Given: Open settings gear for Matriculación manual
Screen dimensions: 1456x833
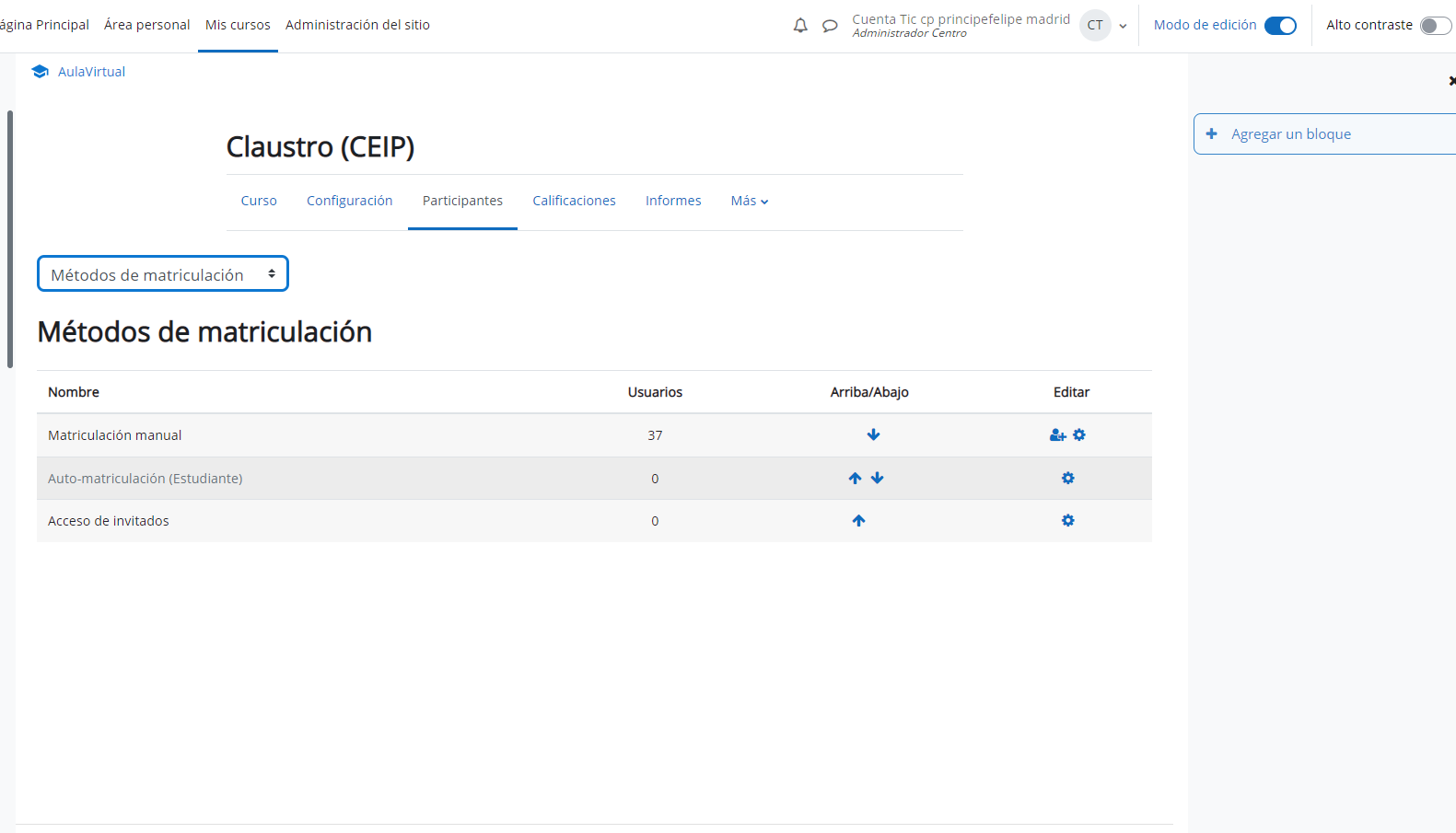Looking at the screenshot, I should (1079, 434).
